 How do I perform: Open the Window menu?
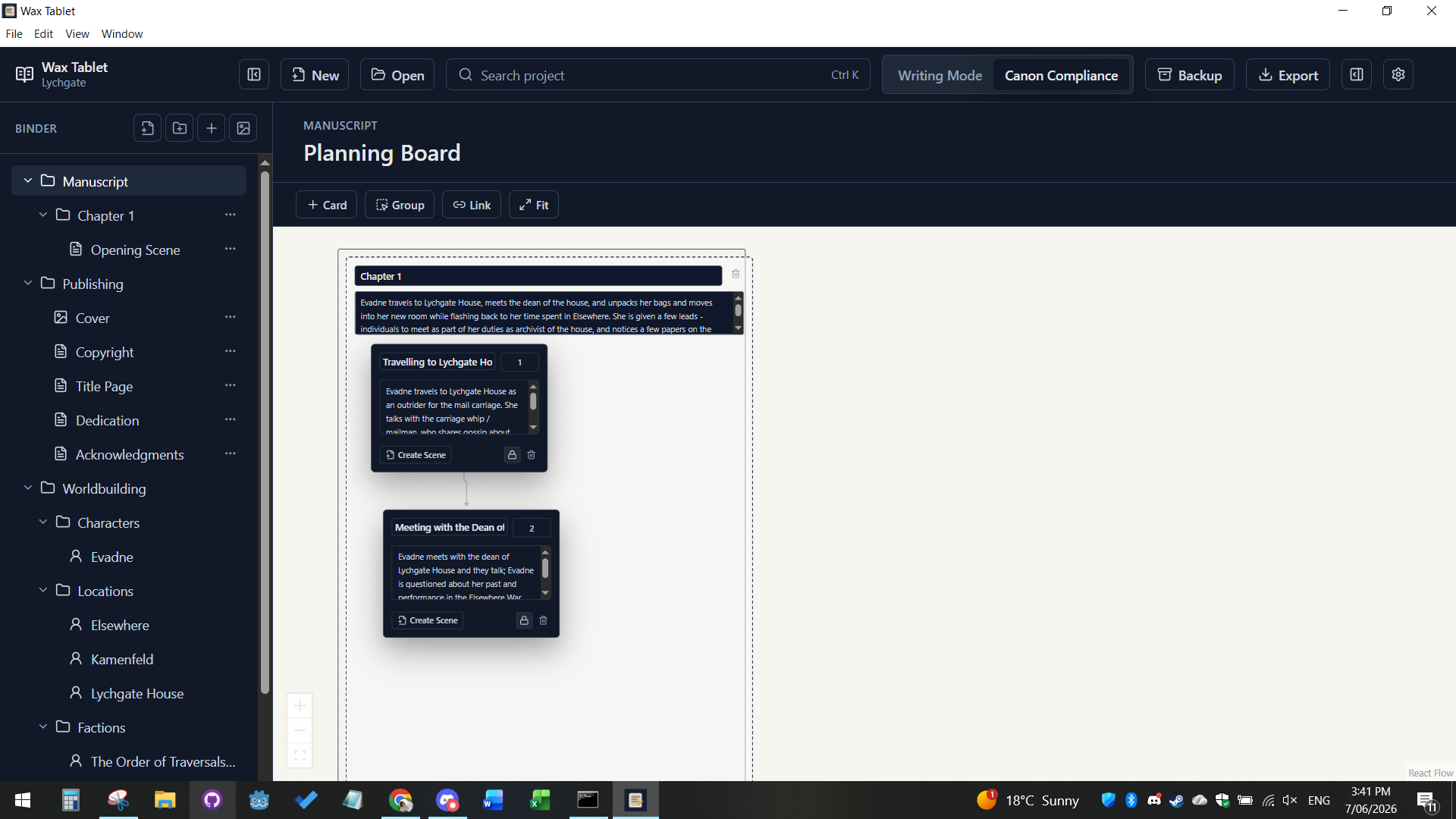(x=122, y=34)
